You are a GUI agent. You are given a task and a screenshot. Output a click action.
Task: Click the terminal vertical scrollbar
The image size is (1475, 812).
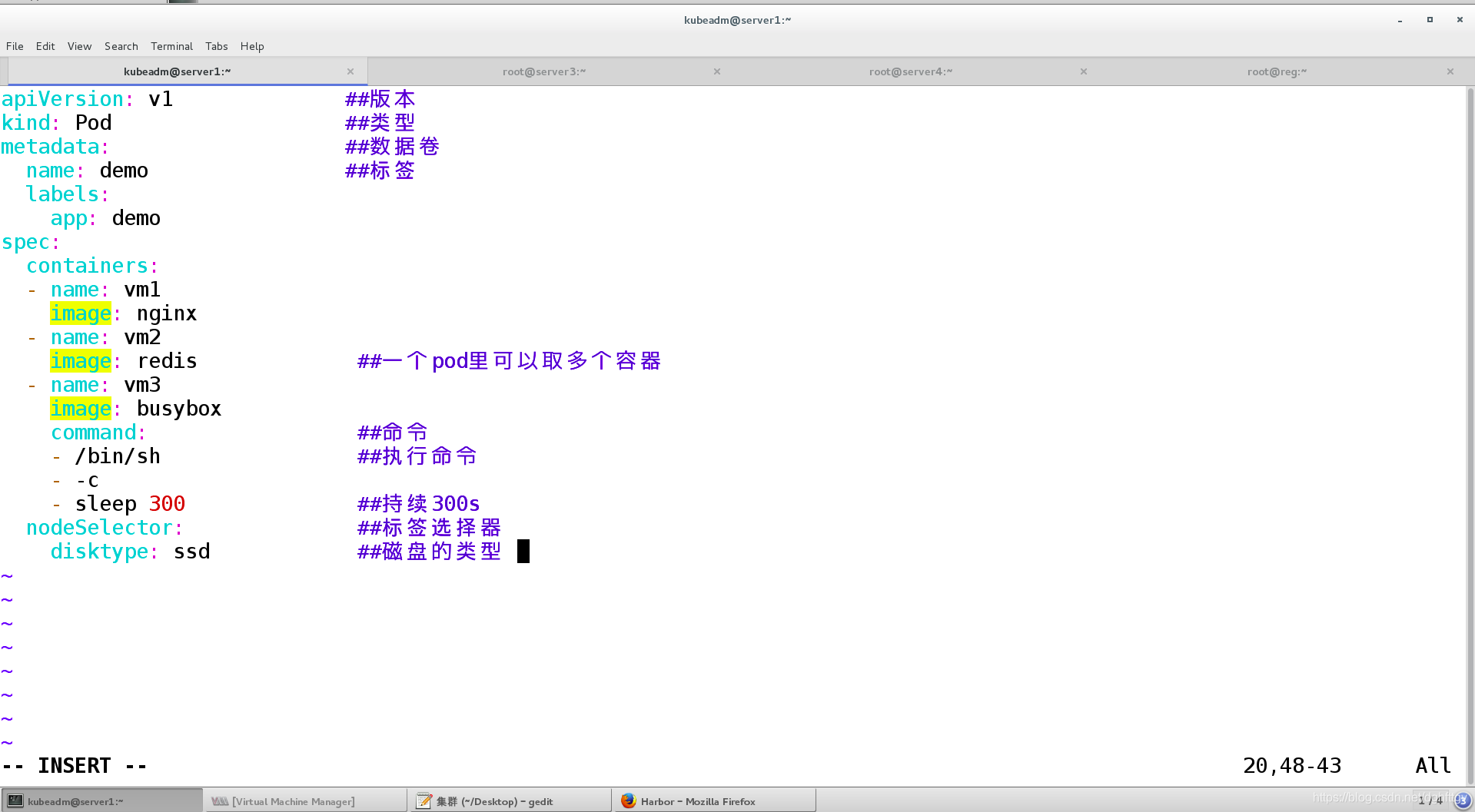[x=1470, y=436]
